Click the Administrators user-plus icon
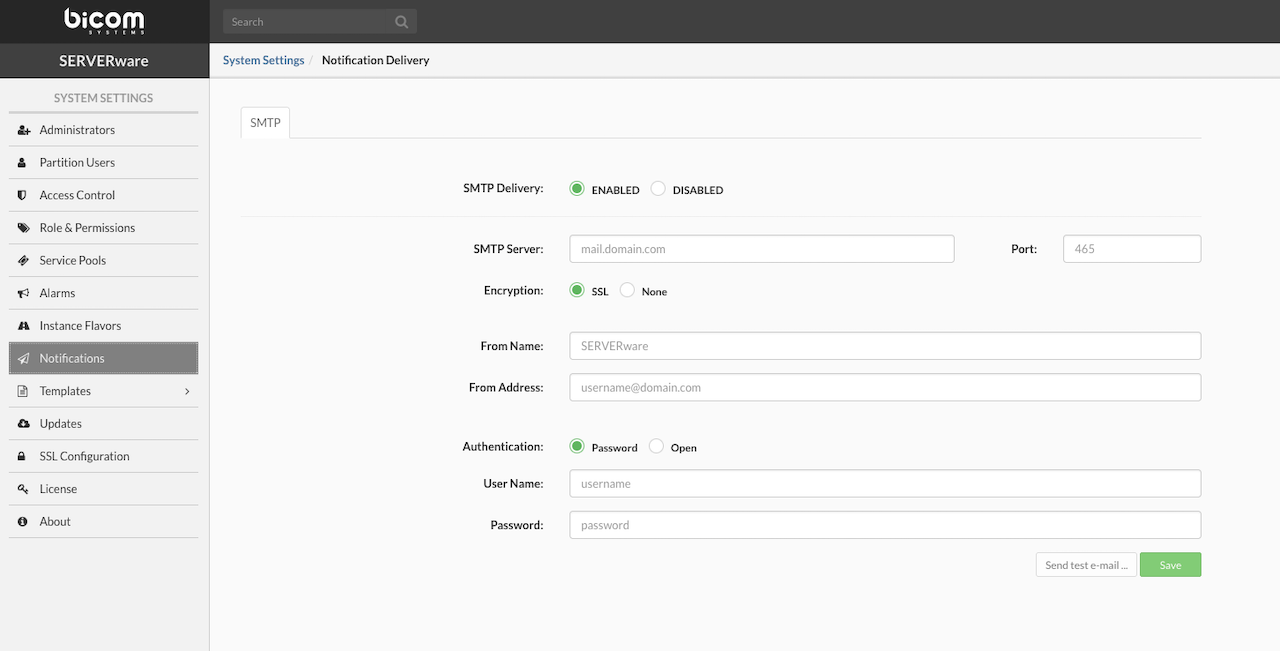Viewport: 1280px width, 651px height. [23, 130]
